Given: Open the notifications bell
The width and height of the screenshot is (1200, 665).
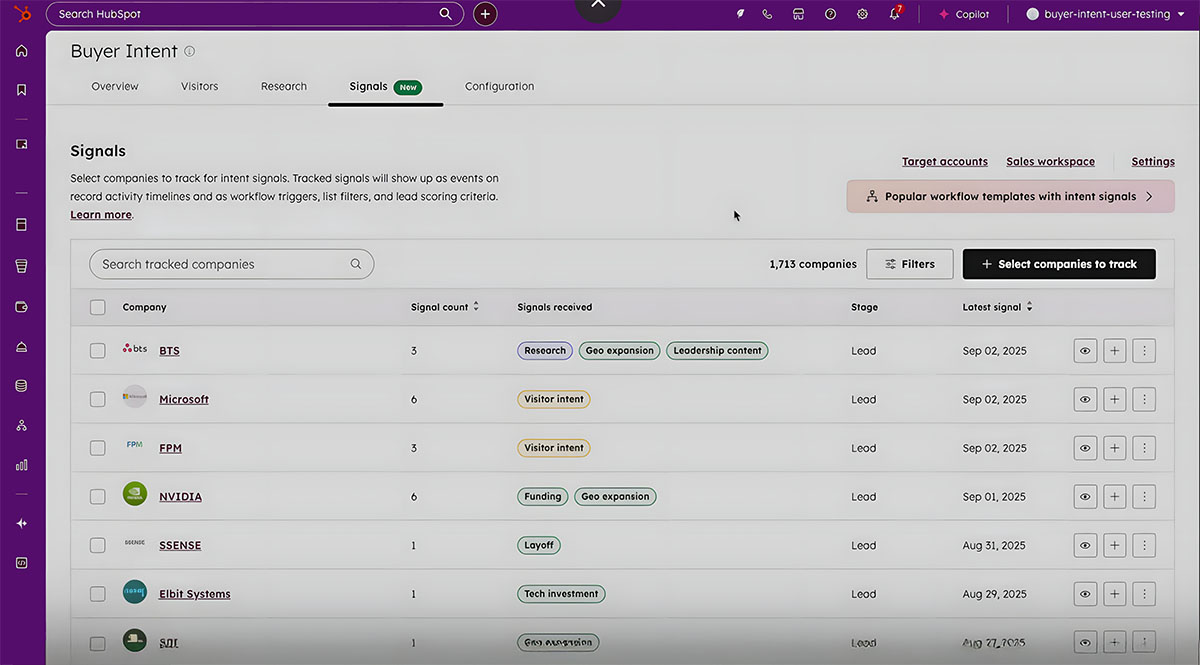Looking at the screenshot, I should [893, 14].
